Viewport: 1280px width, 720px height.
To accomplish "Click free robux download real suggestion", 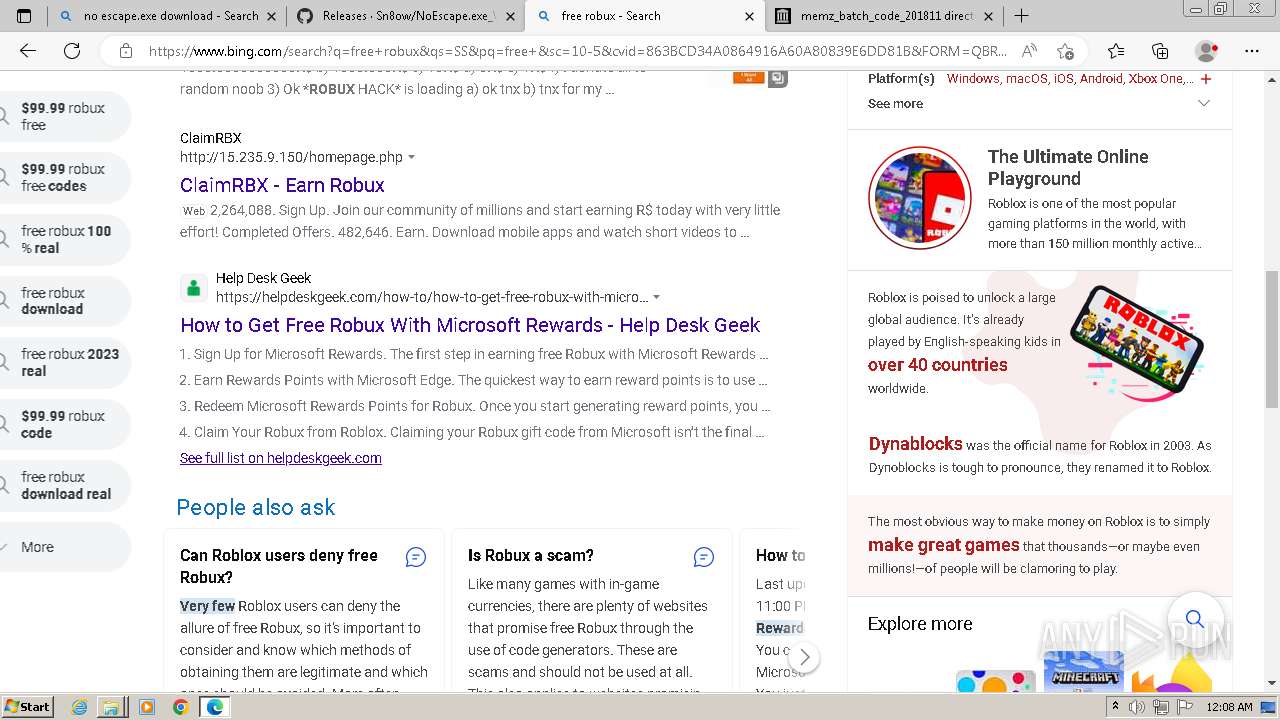I will 64,485.
